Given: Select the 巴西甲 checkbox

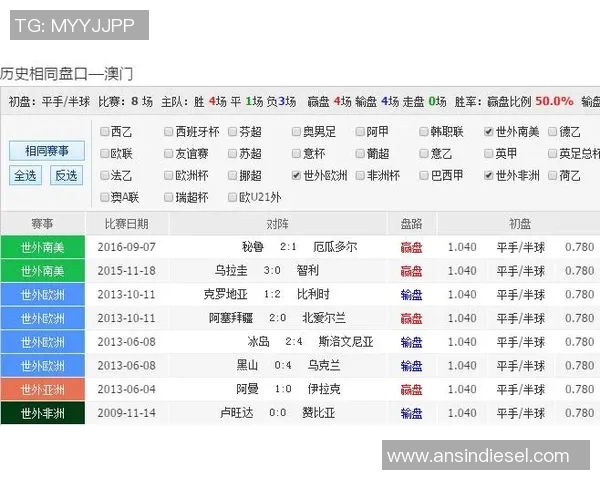Looking at the screenshot, I should point(424,175).
